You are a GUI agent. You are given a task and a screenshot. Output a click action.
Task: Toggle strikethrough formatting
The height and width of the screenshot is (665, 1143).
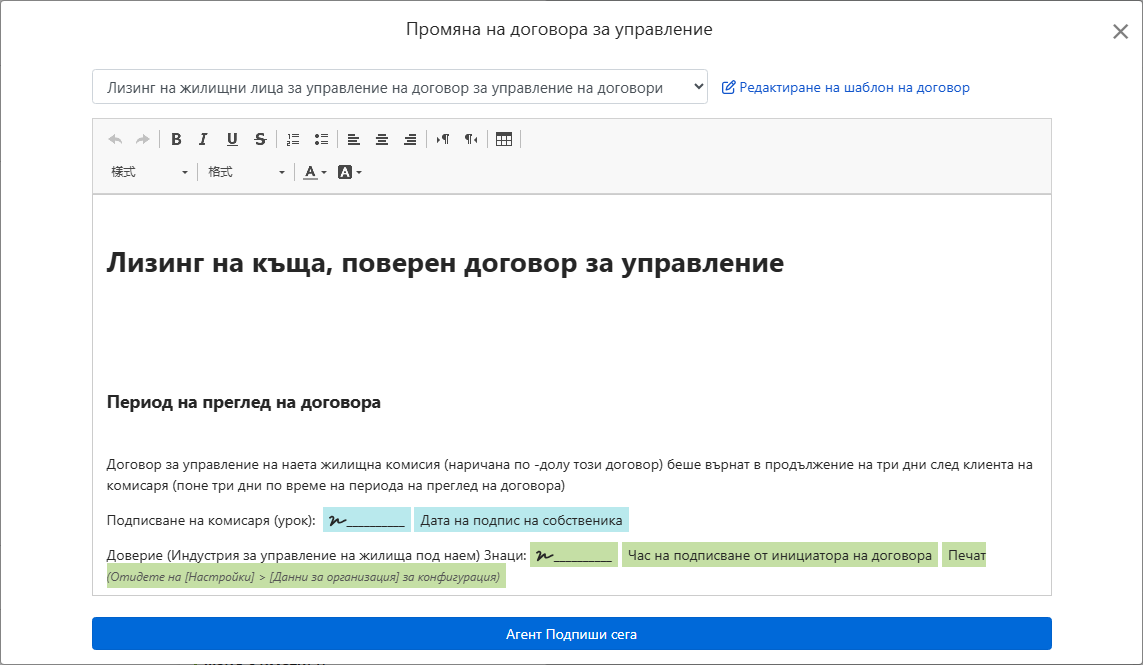point(260,139)
